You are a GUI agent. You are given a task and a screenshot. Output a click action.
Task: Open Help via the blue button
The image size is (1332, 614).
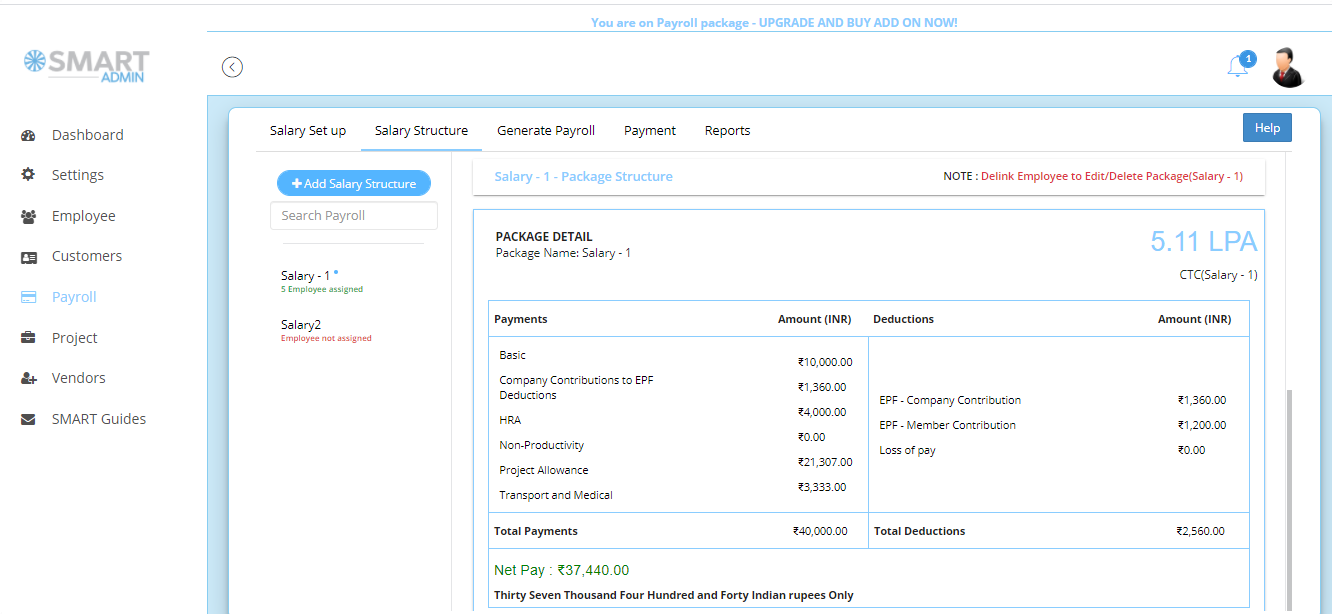(1267, 127)
